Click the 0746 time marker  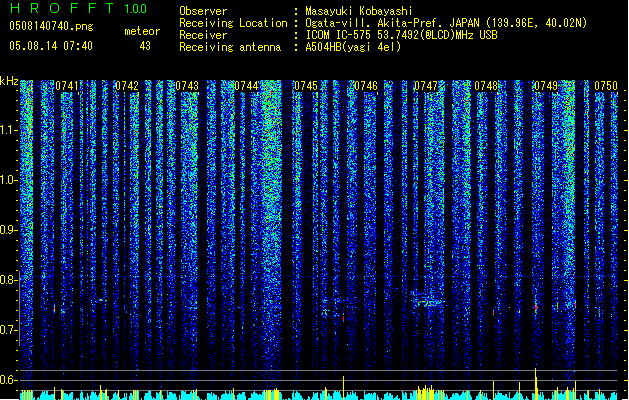click(x=366, y=86)
